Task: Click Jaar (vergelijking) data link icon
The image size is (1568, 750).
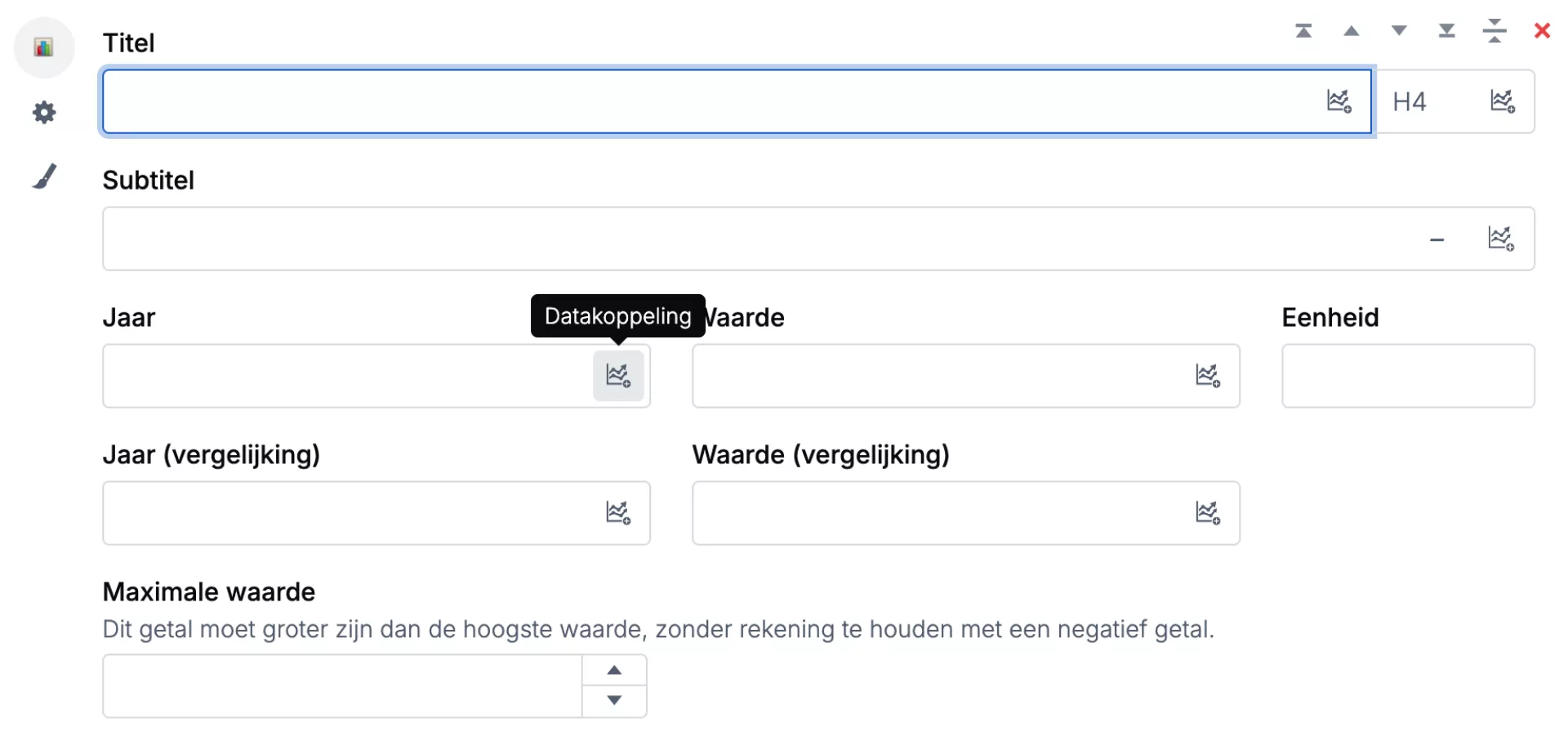Action: (x=618, y=513)
